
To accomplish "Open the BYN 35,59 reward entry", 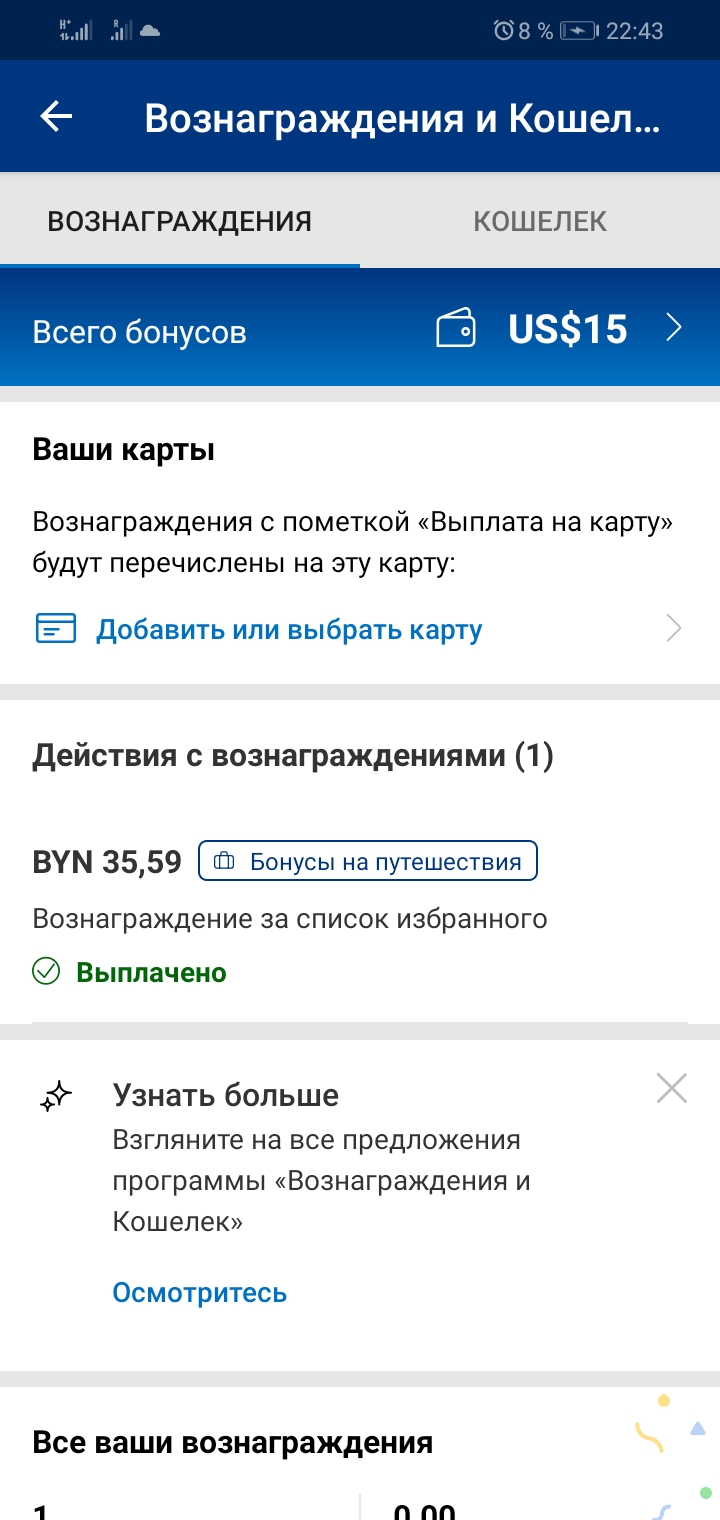I will coord(107,862).
